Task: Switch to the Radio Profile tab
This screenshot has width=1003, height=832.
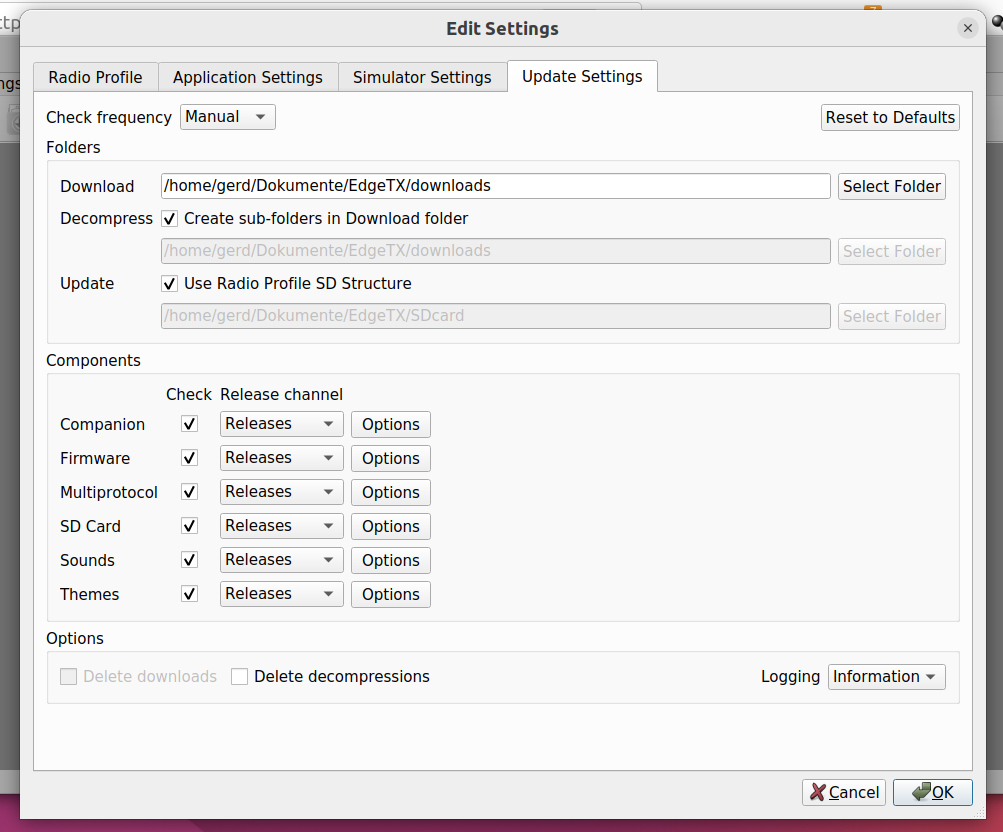Action: (95, 77)
